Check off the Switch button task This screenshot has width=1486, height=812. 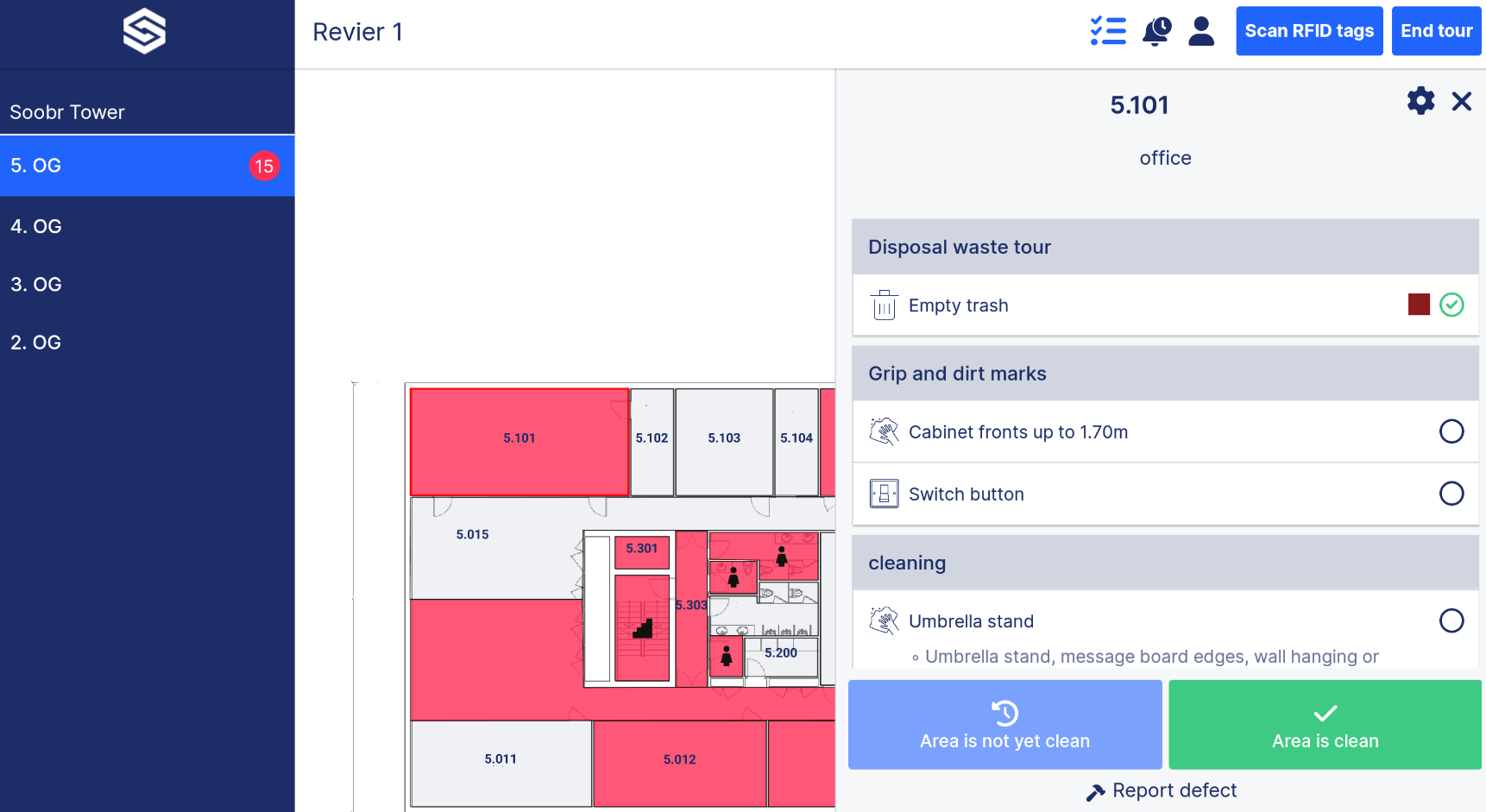(x=1451, y=494)
